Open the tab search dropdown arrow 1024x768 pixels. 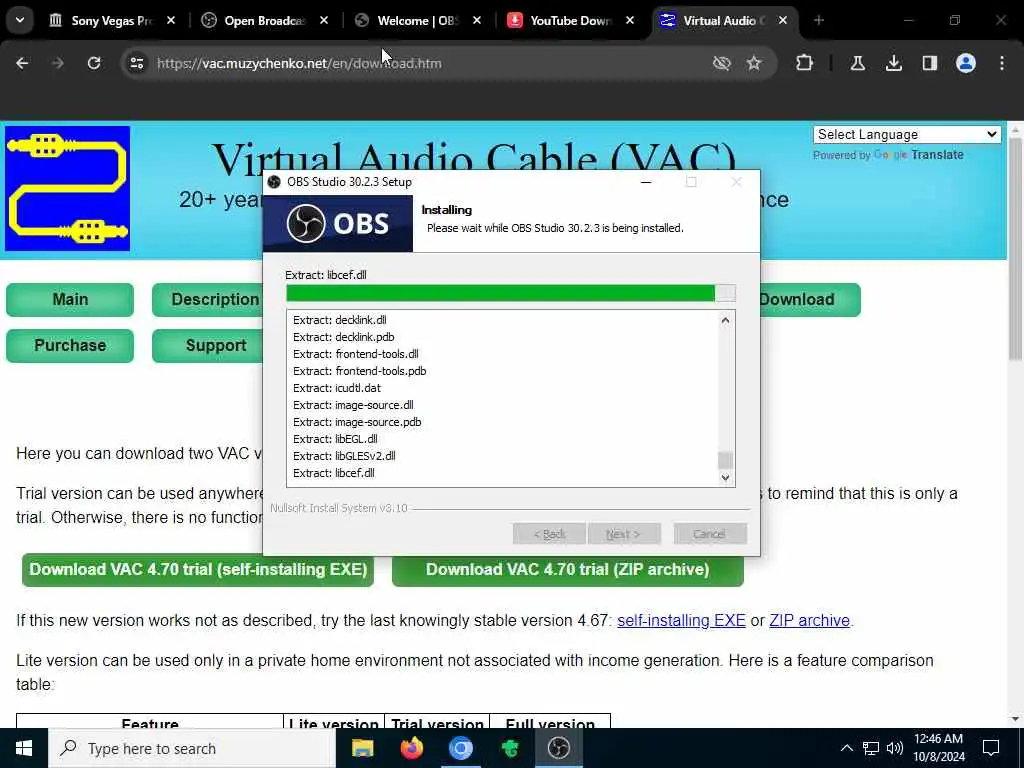[x=20, y=20]
